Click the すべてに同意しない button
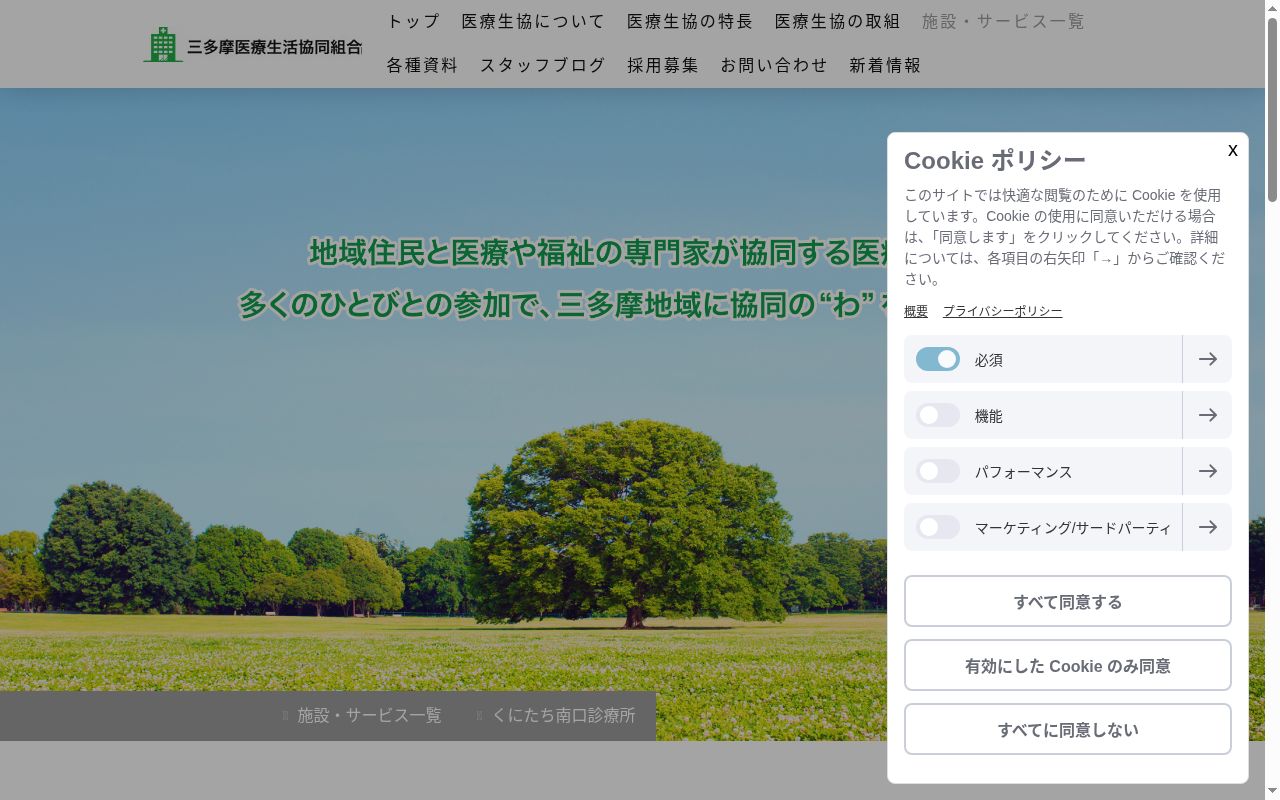 coord(1068,729)
